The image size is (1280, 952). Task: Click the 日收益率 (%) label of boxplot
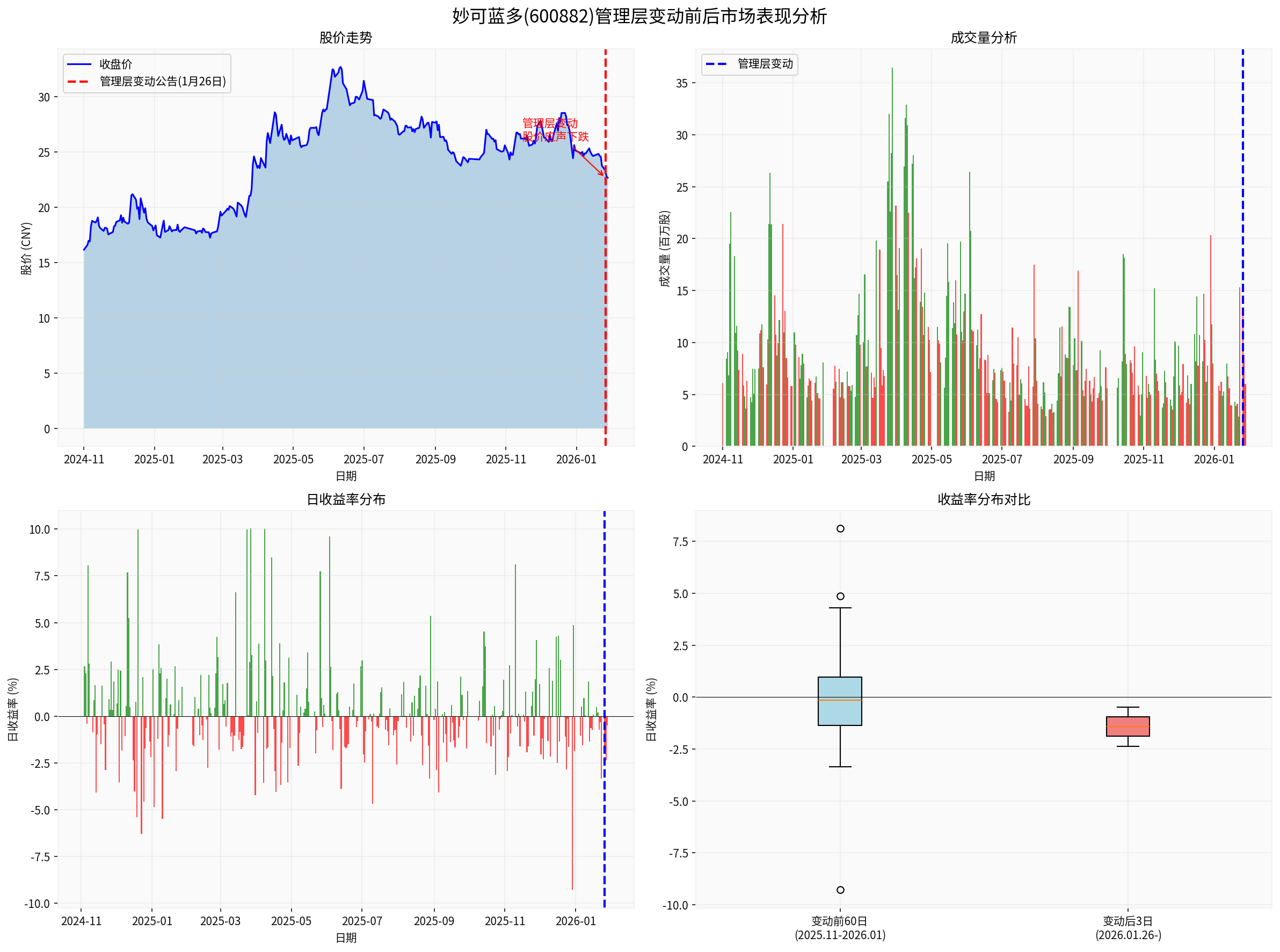651,709
